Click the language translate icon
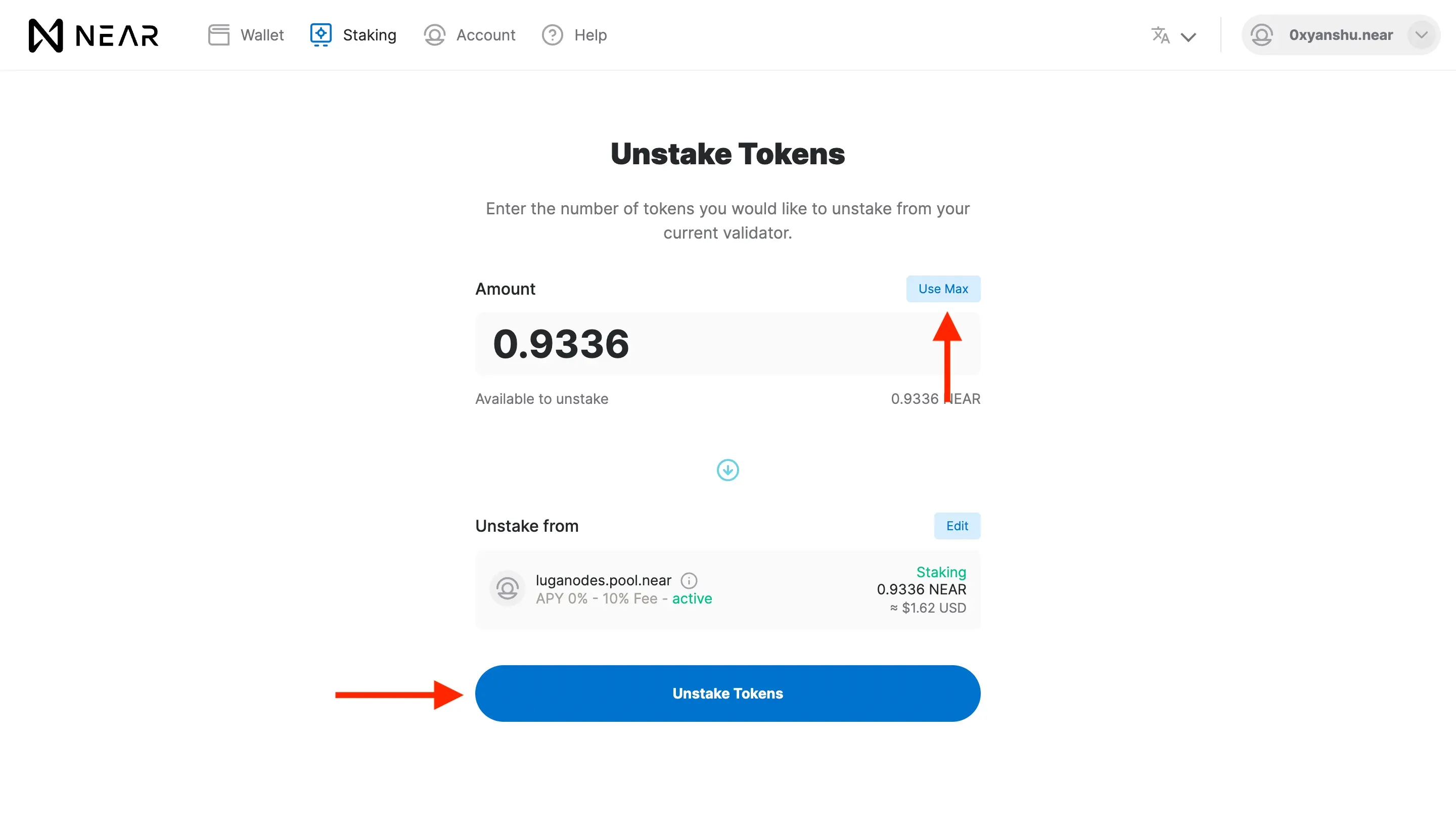The image size is (1456, 834). click(1160, 35)
